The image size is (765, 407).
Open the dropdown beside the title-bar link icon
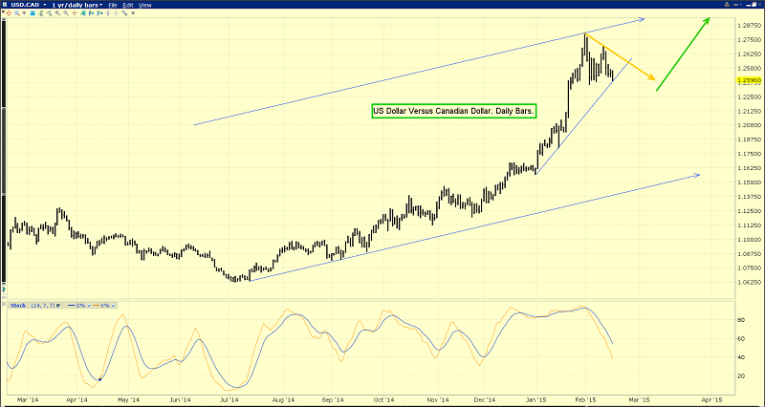point(741,4)
